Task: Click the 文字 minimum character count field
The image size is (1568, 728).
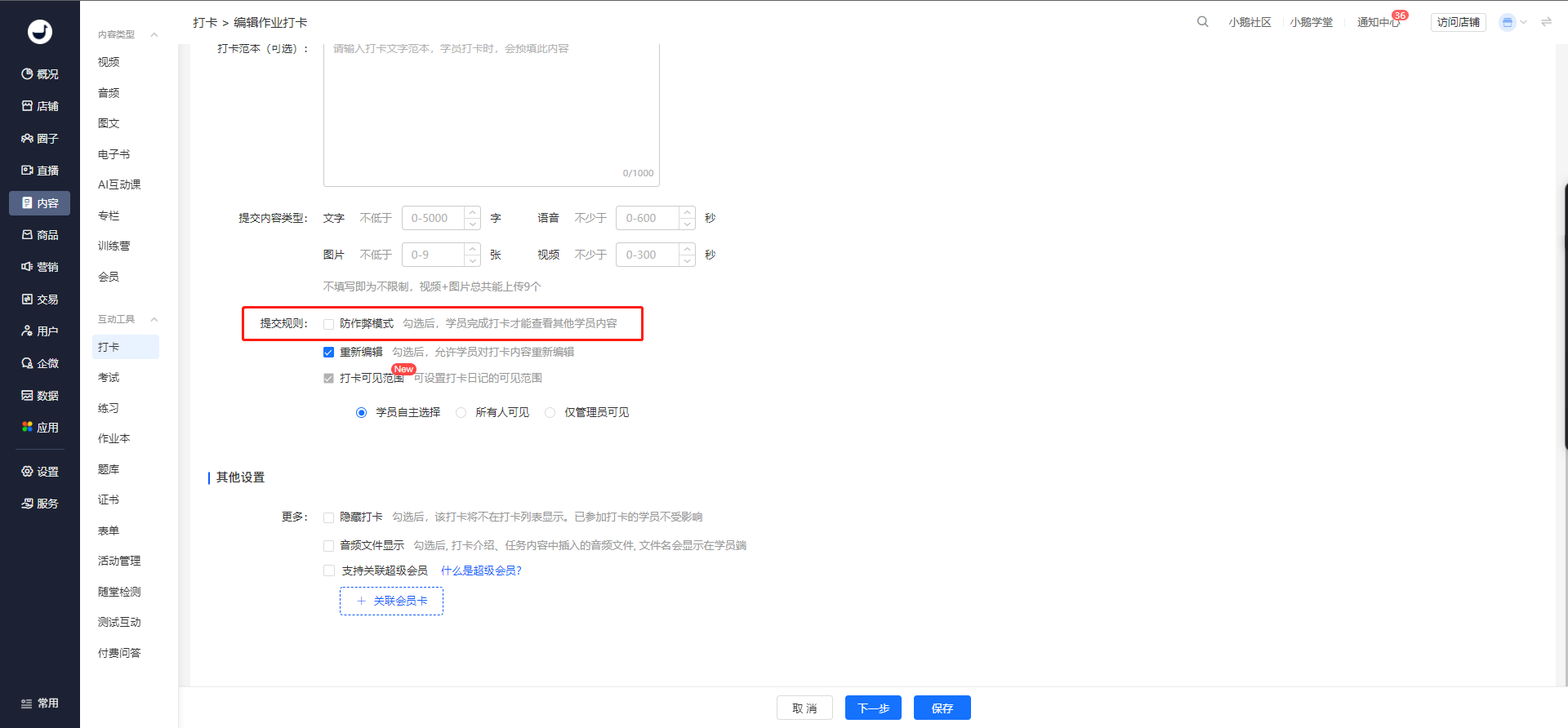Action: 434,218
